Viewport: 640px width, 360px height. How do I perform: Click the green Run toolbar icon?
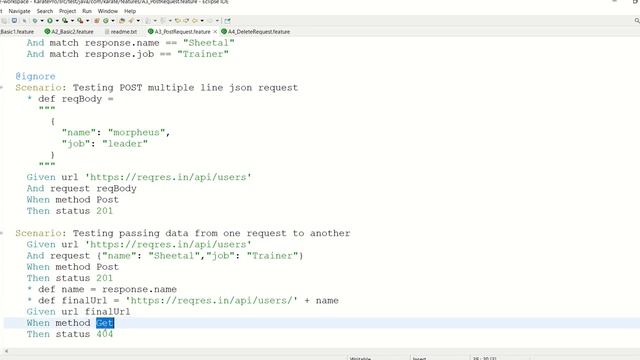point(49,20)
